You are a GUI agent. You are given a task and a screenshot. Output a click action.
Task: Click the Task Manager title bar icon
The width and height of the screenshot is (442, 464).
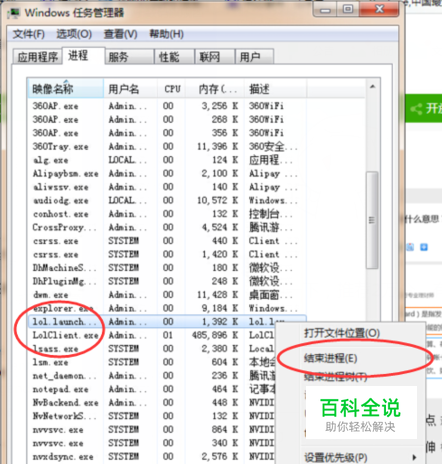click(x=14, y=13)
